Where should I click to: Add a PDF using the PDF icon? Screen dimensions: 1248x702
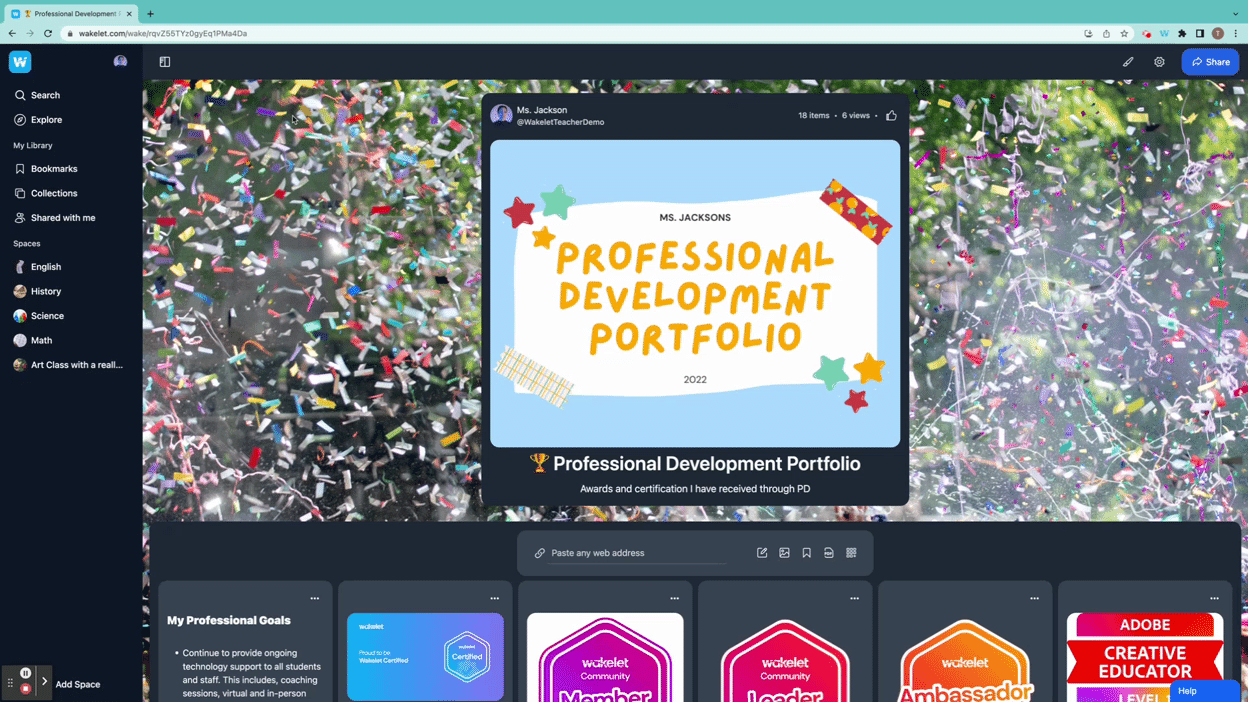pyautogui.click(x=829, y=553)
